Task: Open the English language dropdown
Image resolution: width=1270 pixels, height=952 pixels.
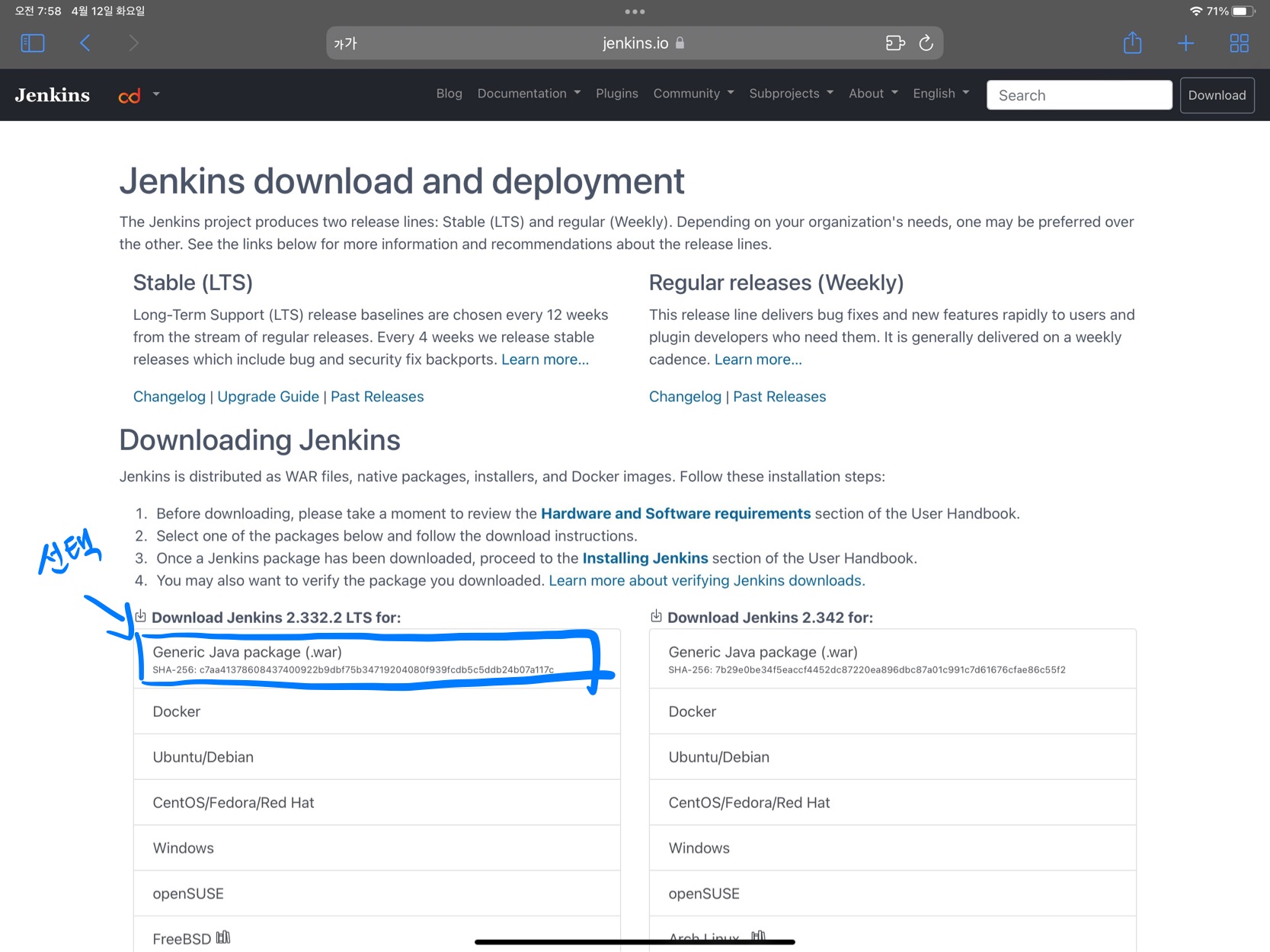Action: (x=941, y=94)
